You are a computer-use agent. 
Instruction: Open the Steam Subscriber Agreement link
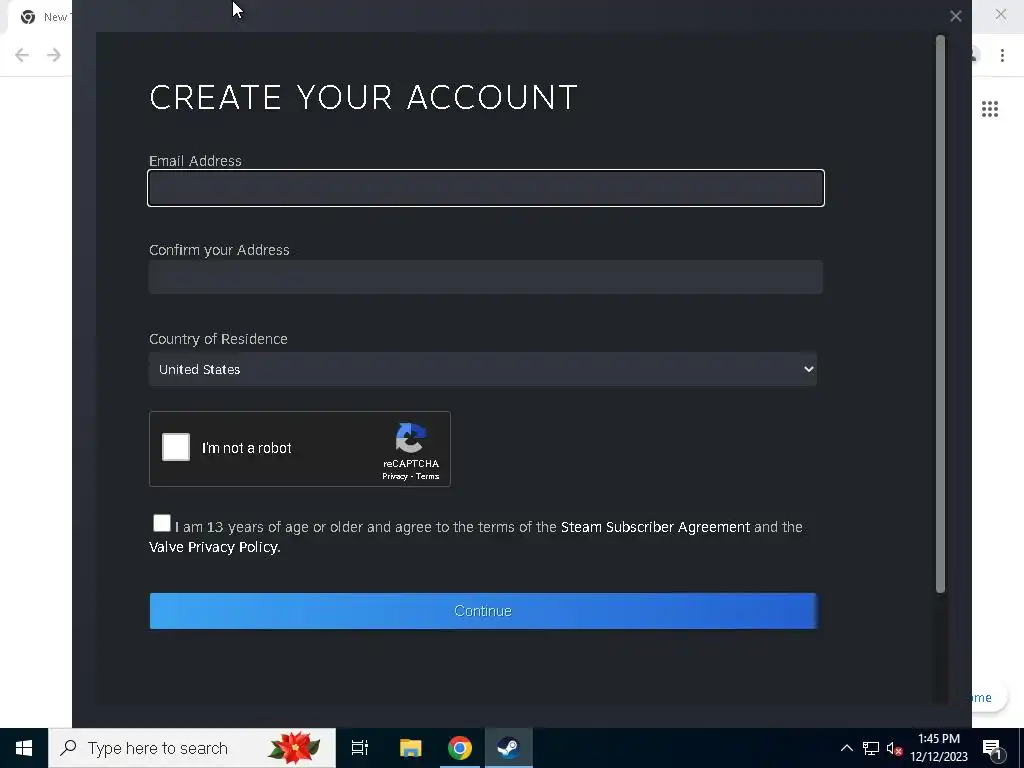click(x=655, y=527)
